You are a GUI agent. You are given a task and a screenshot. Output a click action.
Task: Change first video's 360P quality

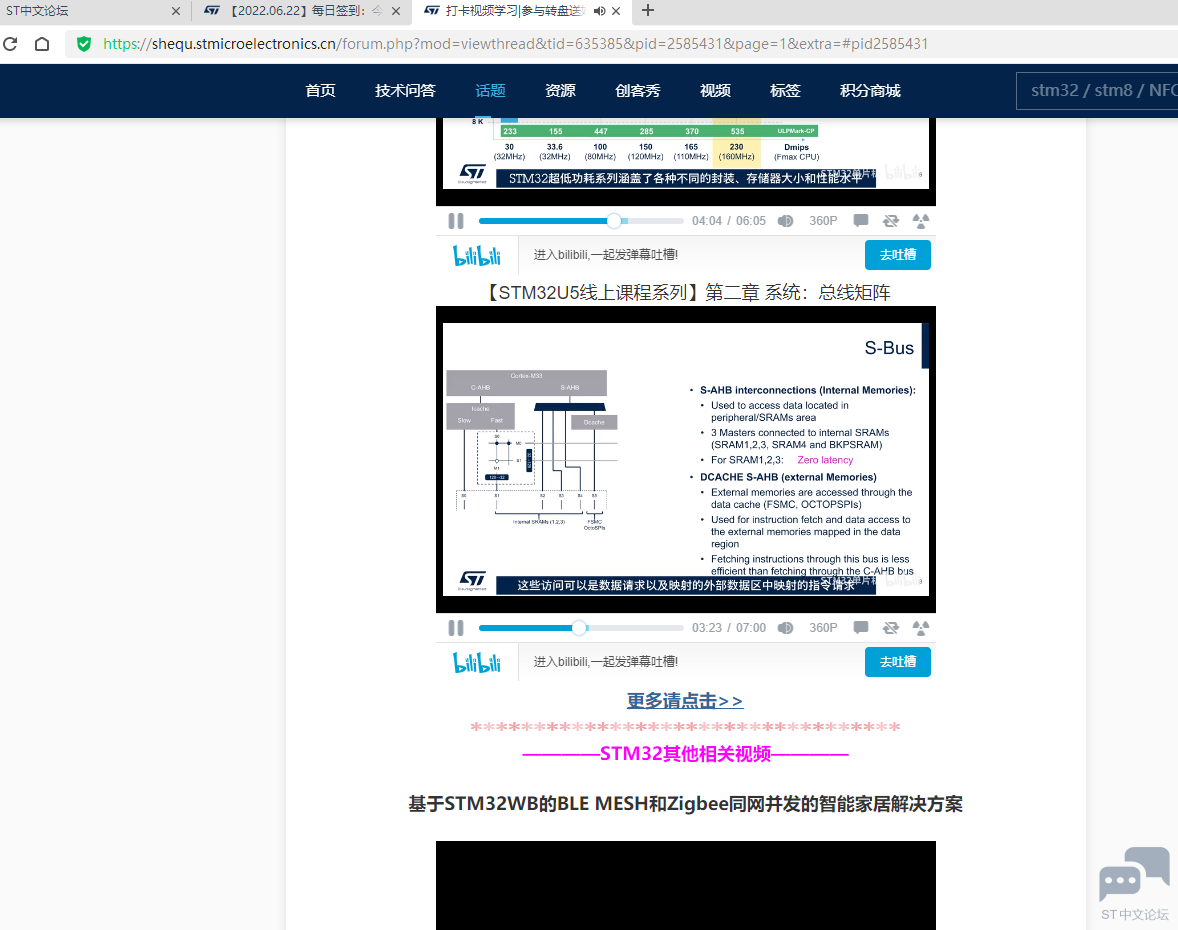pyautogui.click(x=823, y=221)
